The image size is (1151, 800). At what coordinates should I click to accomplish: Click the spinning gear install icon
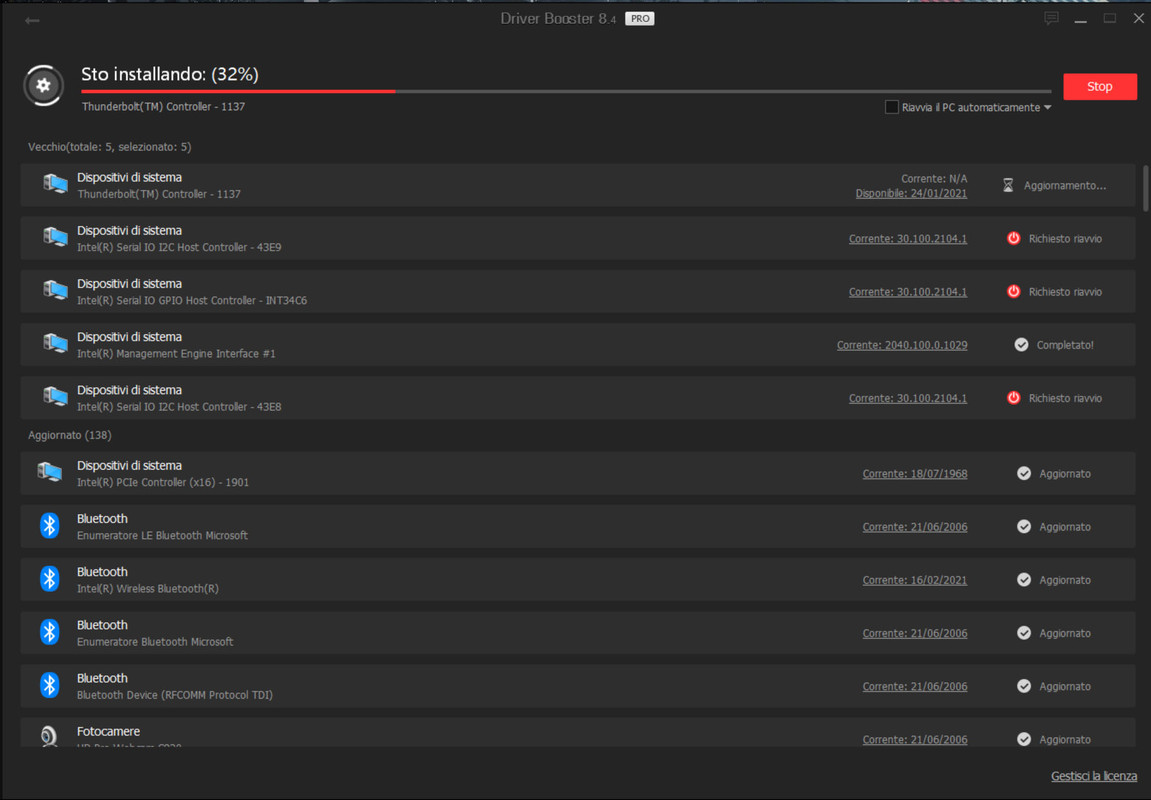43,85
